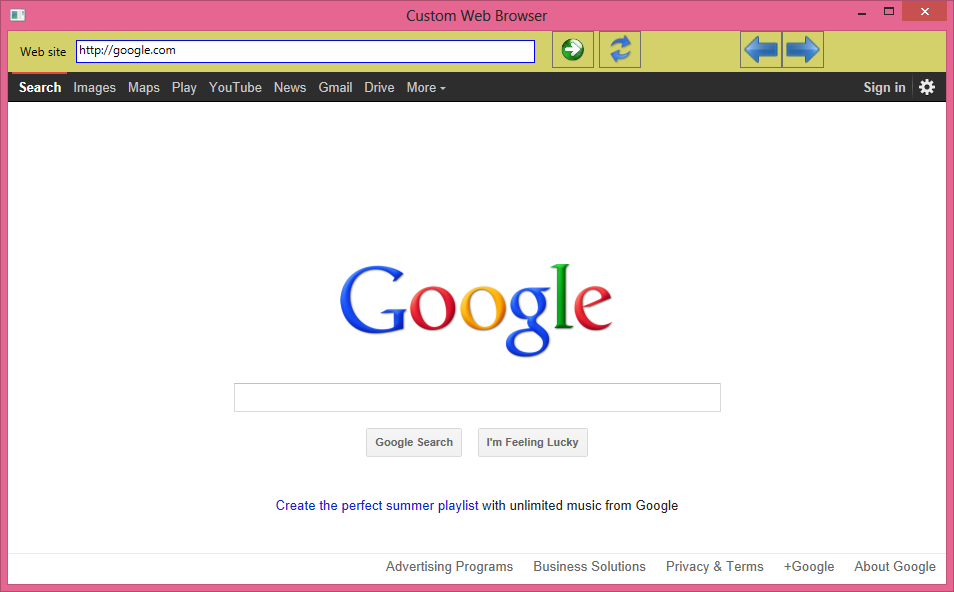Maximize the Custom Web Browser window
954x592 pixels.
[x=888, y=12]
